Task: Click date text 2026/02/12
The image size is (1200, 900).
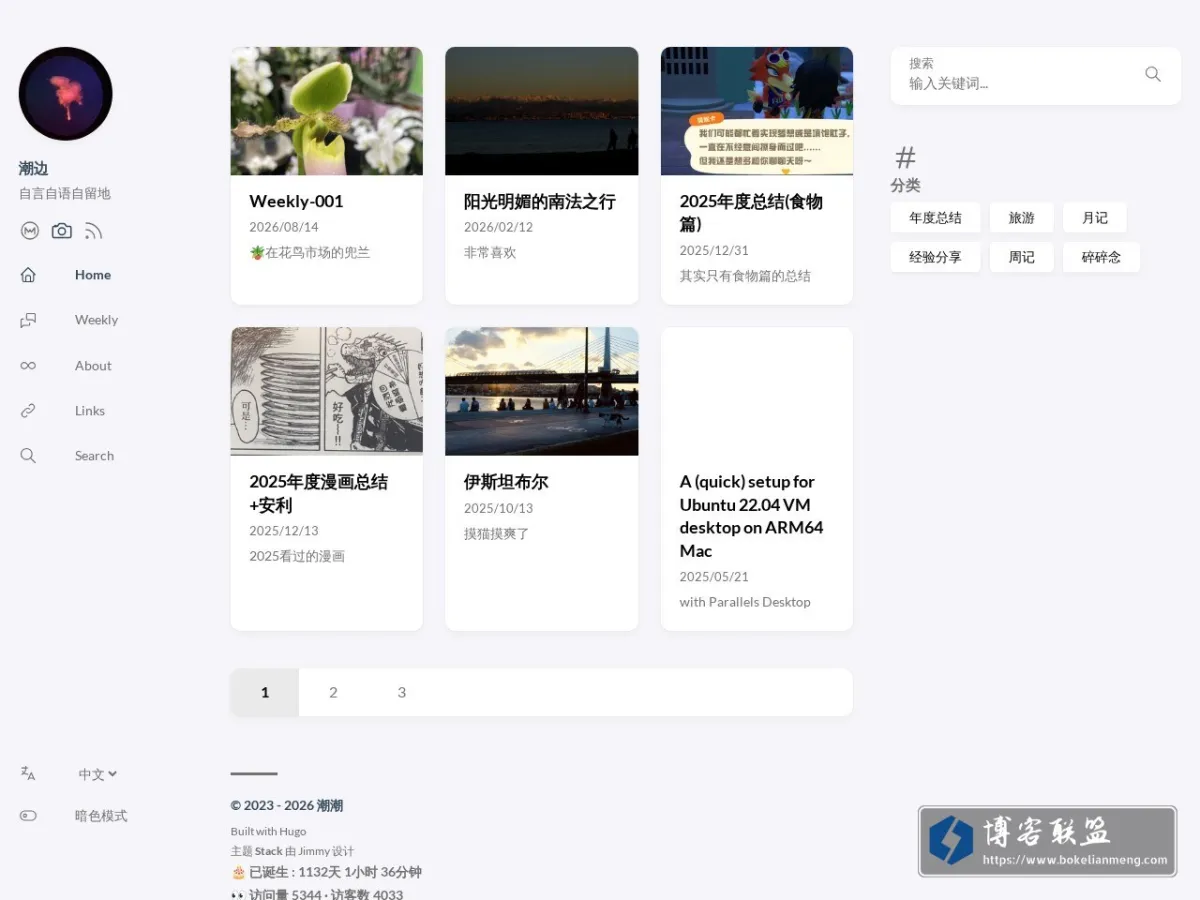Action: tap(498, 227)
